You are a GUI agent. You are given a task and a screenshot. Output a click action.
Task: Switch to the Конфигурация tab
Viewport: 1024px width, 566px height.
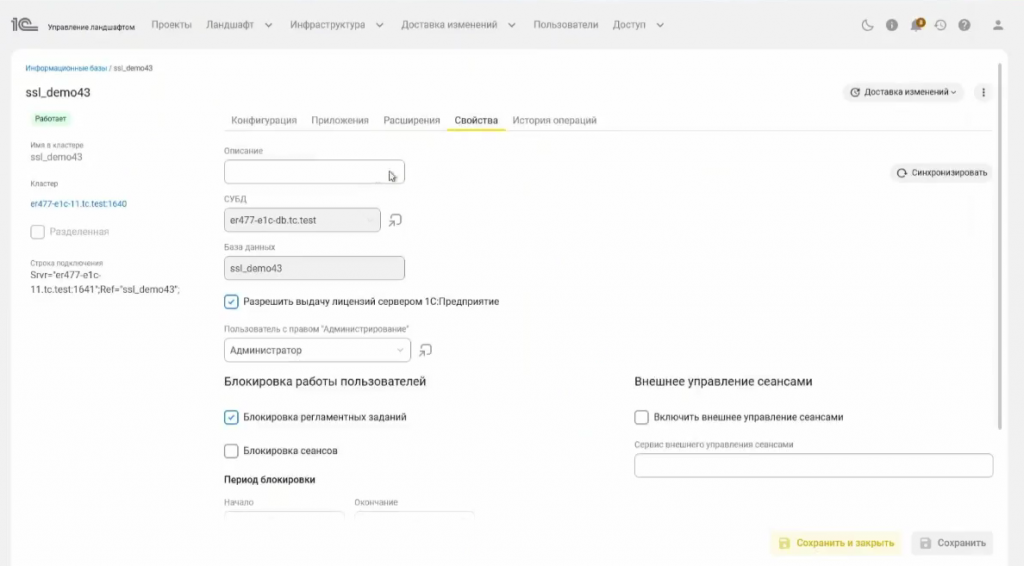[264, 120]
